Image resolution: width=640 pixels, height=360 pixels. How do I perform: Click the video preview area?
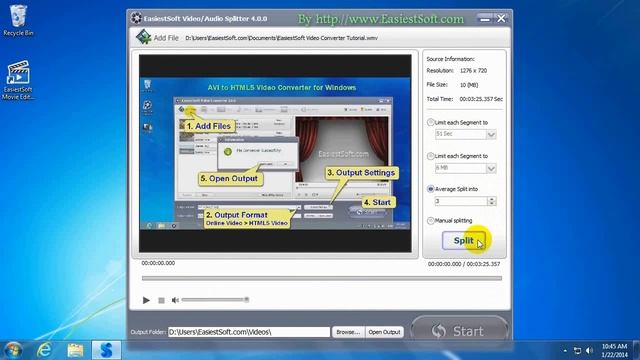click(x=275, y=153)
